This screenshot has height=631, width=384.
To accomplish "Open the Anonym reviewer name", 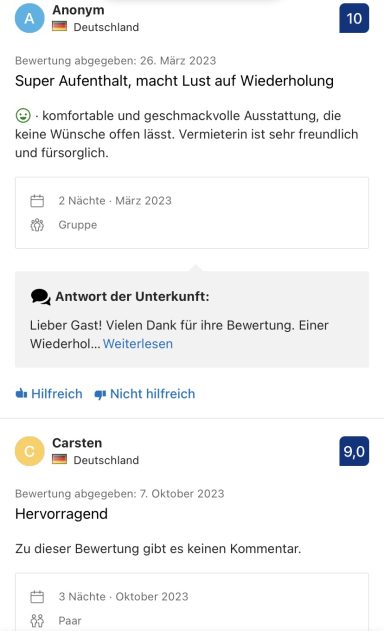I will click(78, 10).
